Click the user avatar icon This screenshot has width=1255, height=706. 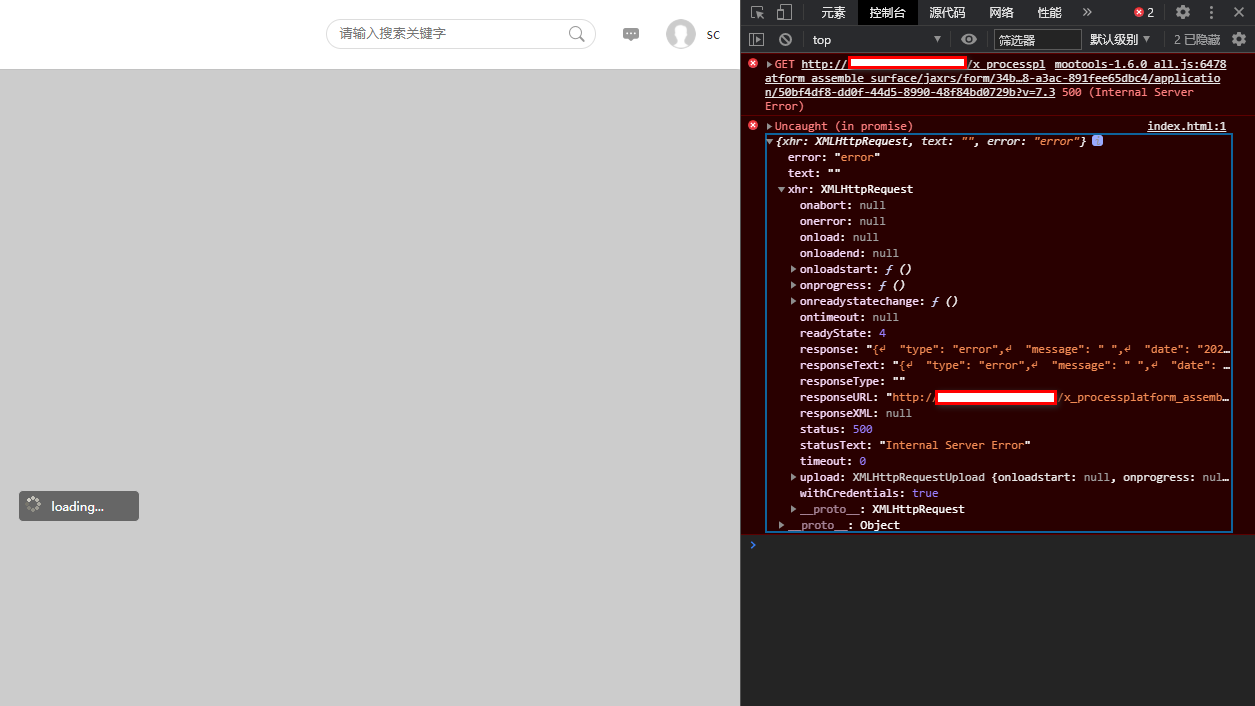(681, 34)
